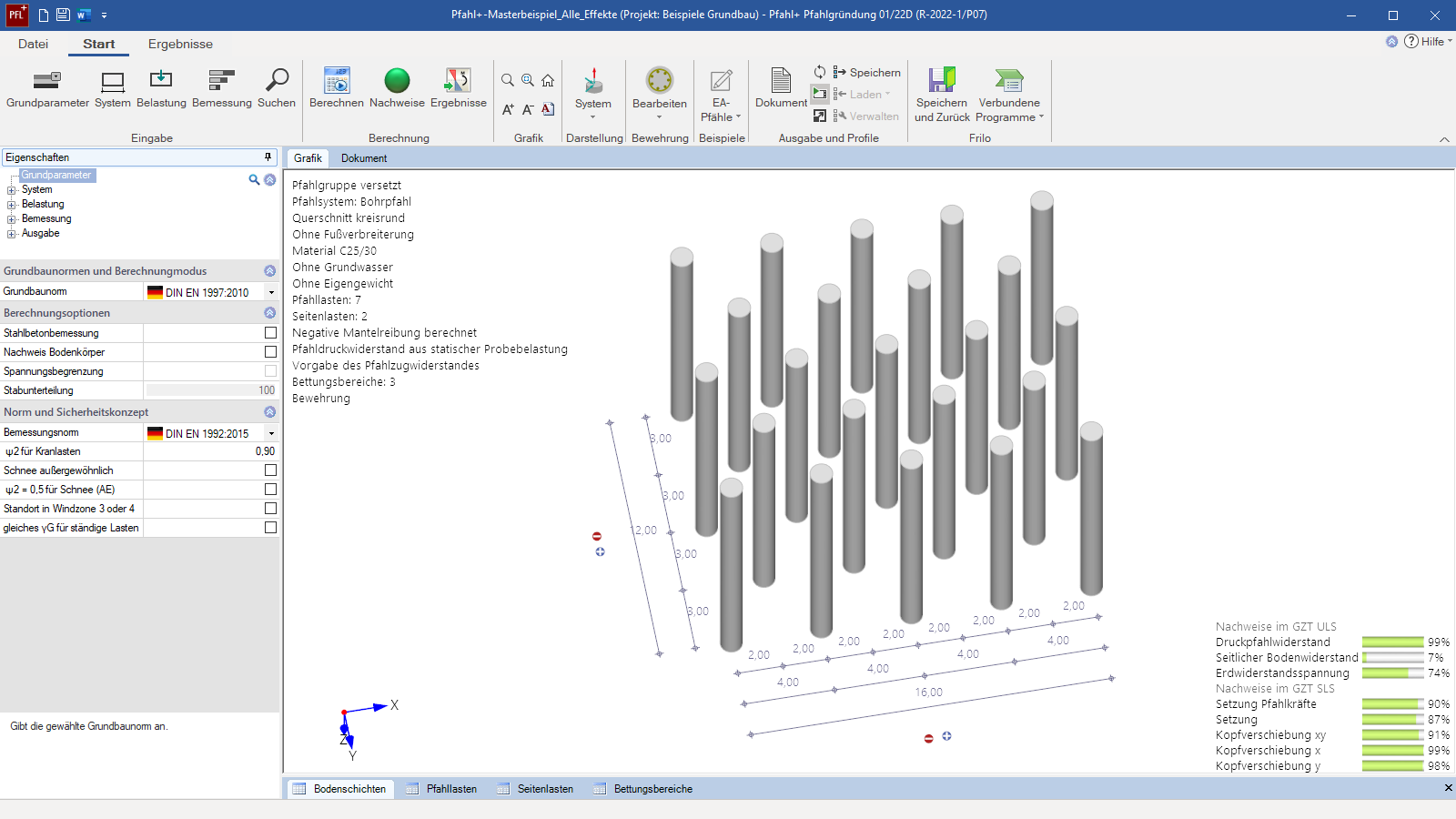Click the Speichern profile button
This screenshot has width=1456, height=819.
tap(866, 72)
